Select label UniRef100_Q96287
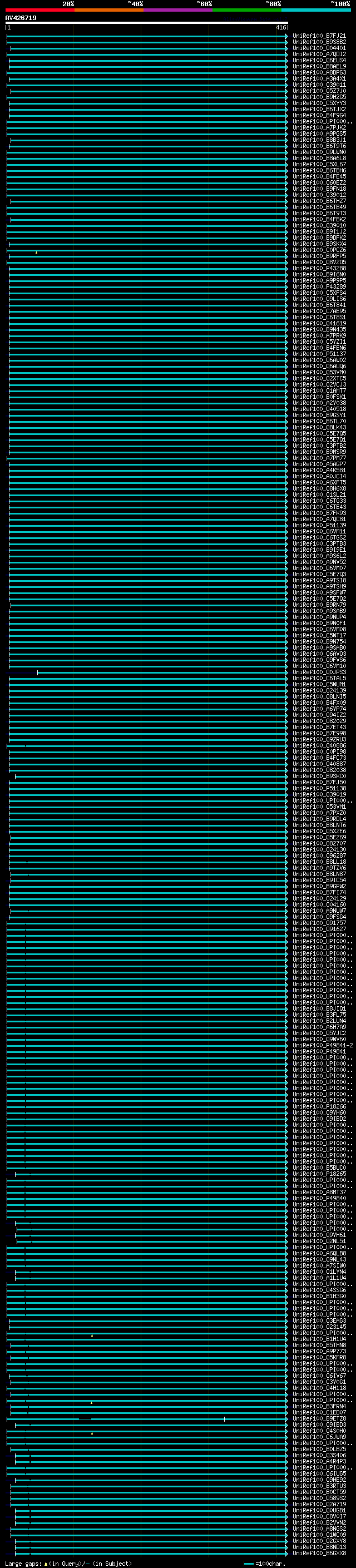Viewport: 356px width, 1568px height. coord(319,856)
